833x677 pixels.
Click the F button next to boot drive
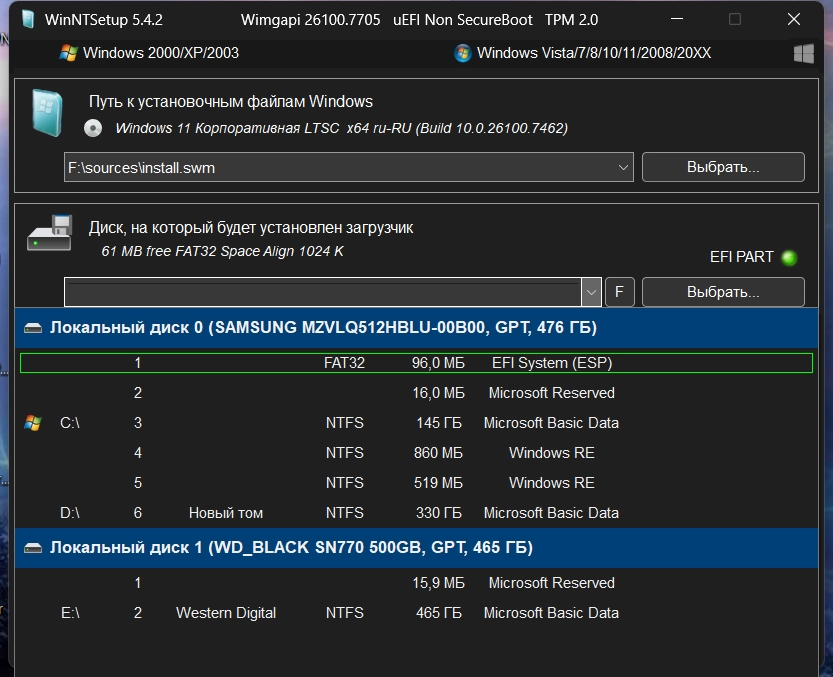coord(619,292)
